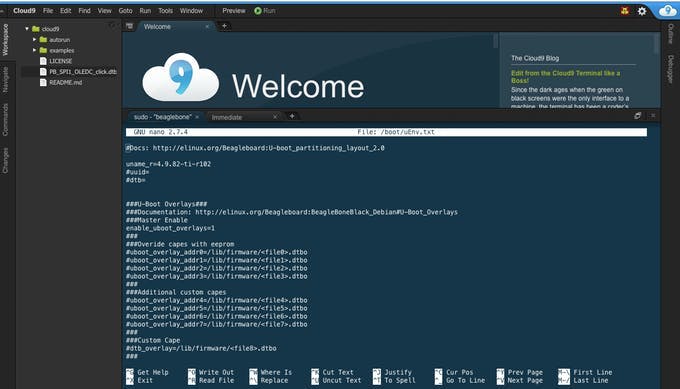Open the Outline panel on right
Viewport: 680px width, 389px height.
point(670,34)
